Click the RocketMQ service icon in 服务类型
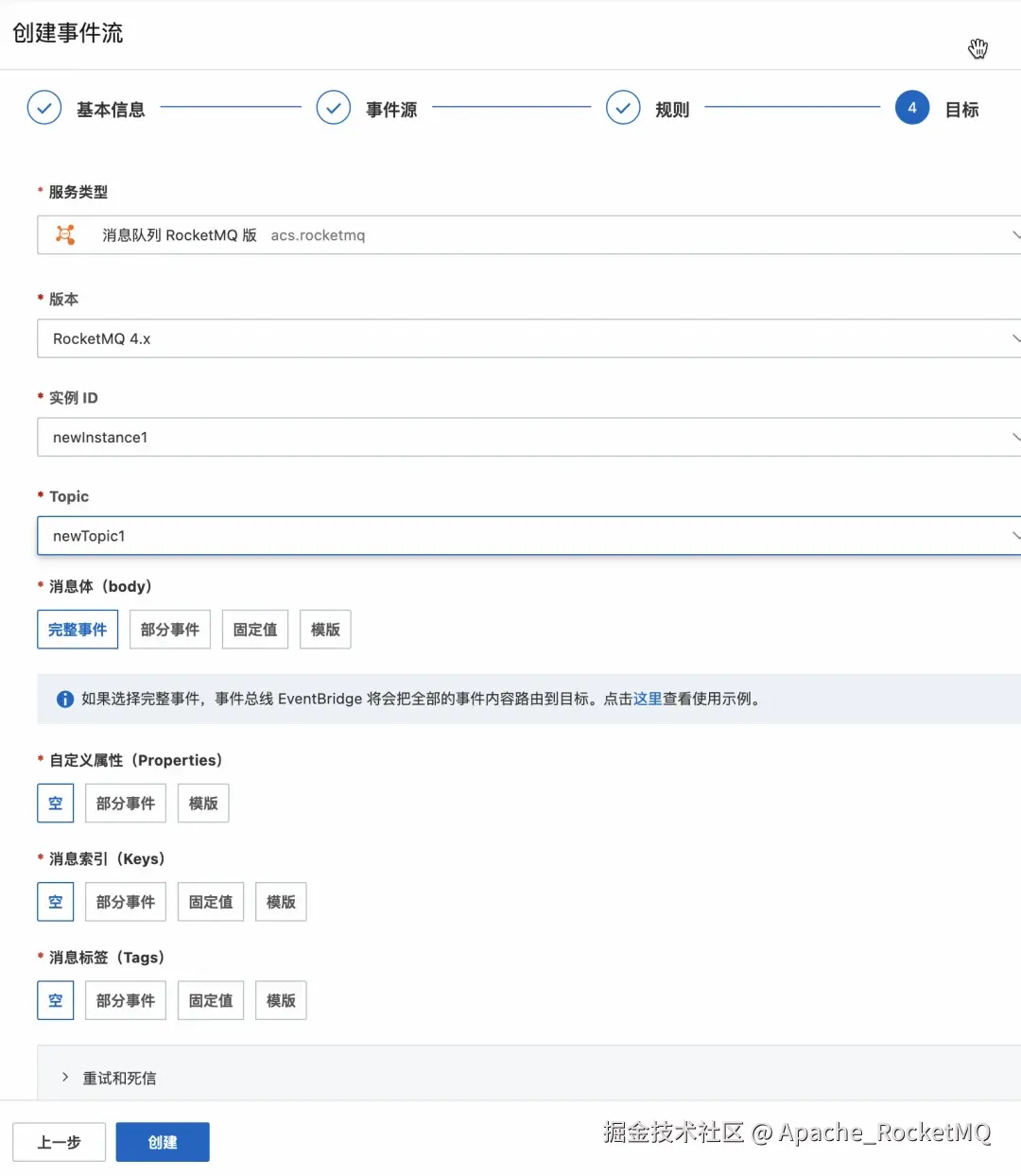Image resolution: width=1021 pixels, height=1176 pixels. (x=65, y=234)
